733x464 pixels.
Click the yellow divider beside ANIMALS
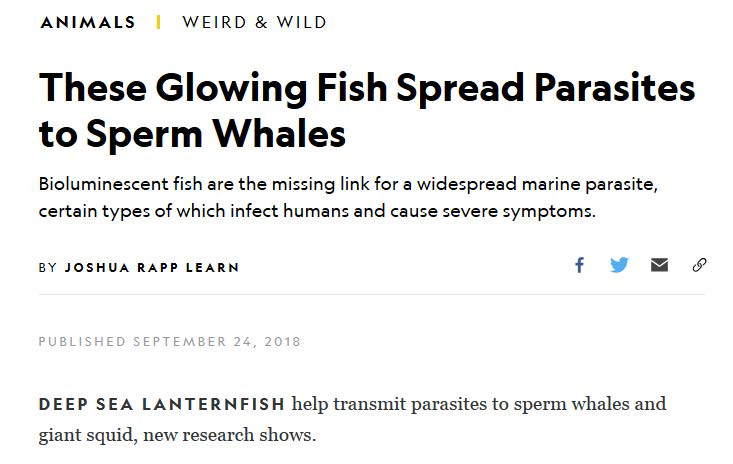158,22
